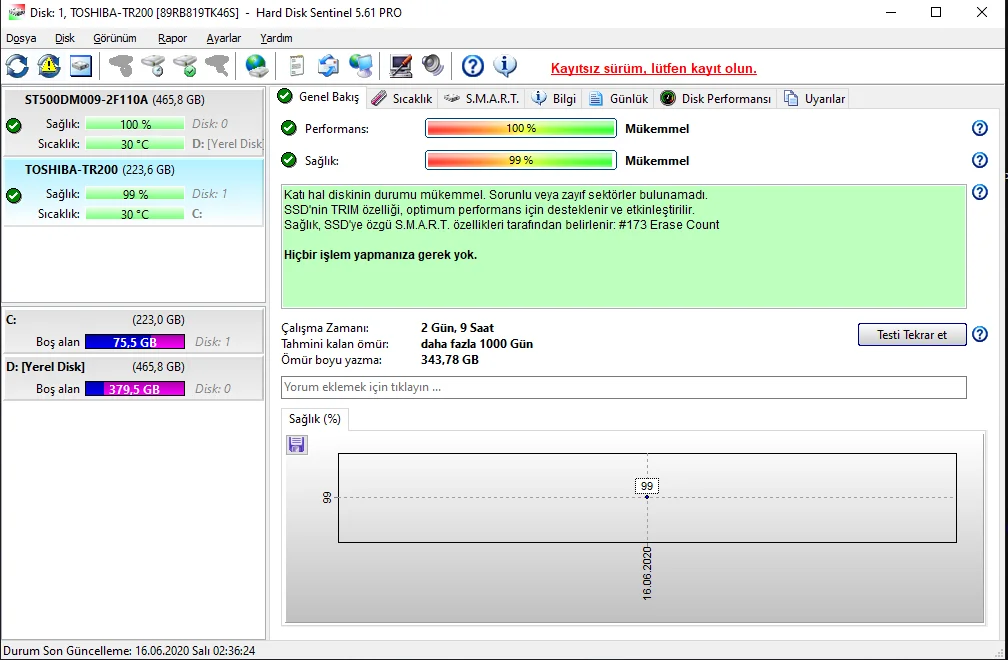The height and width of the screenshot is (660, 1008).
Task: Open the Dosya menu
Action: pyautogui.click(x=21, y=38)
